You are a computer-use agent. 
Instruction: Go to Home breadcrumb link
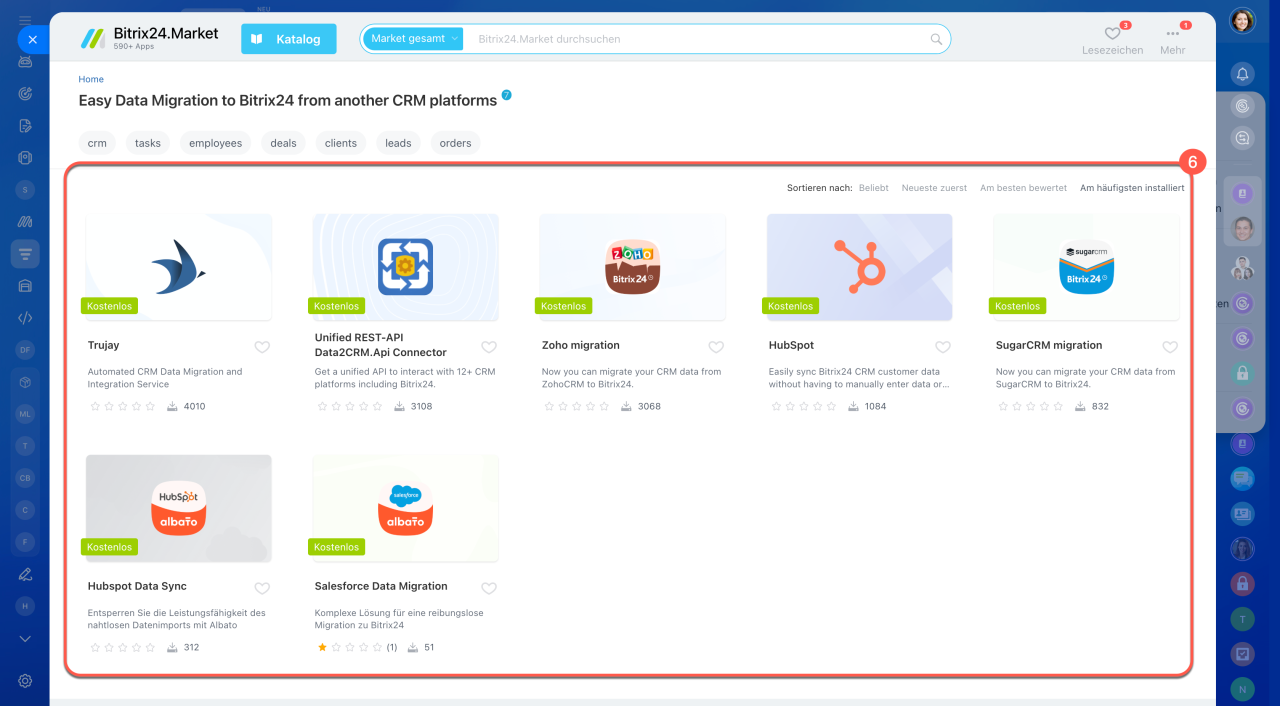[x=91, y=79]
